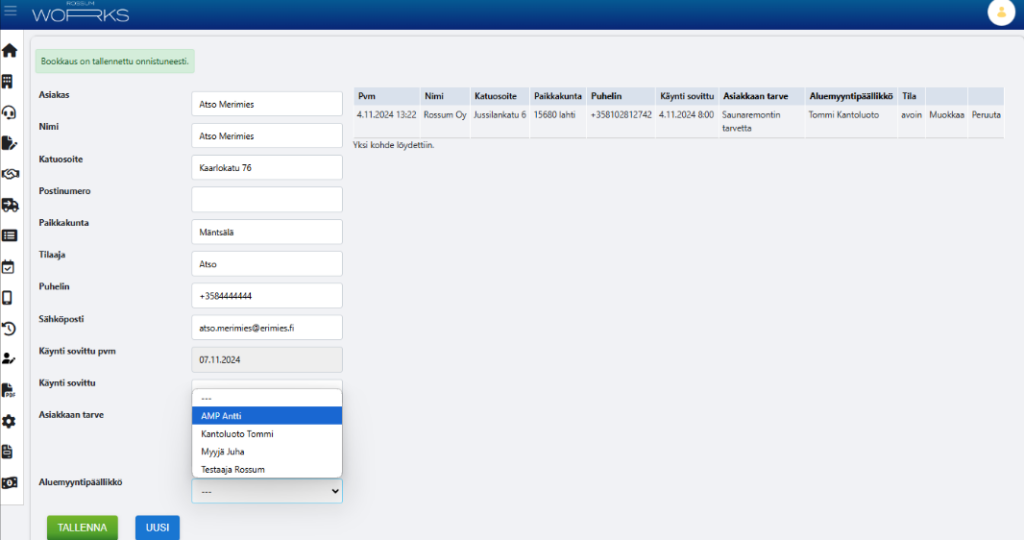This screenshot has height=540, width=1024.
Task: Select Kantoluoto Tommi from the dropdown list
Action: (x=266, y=434)
